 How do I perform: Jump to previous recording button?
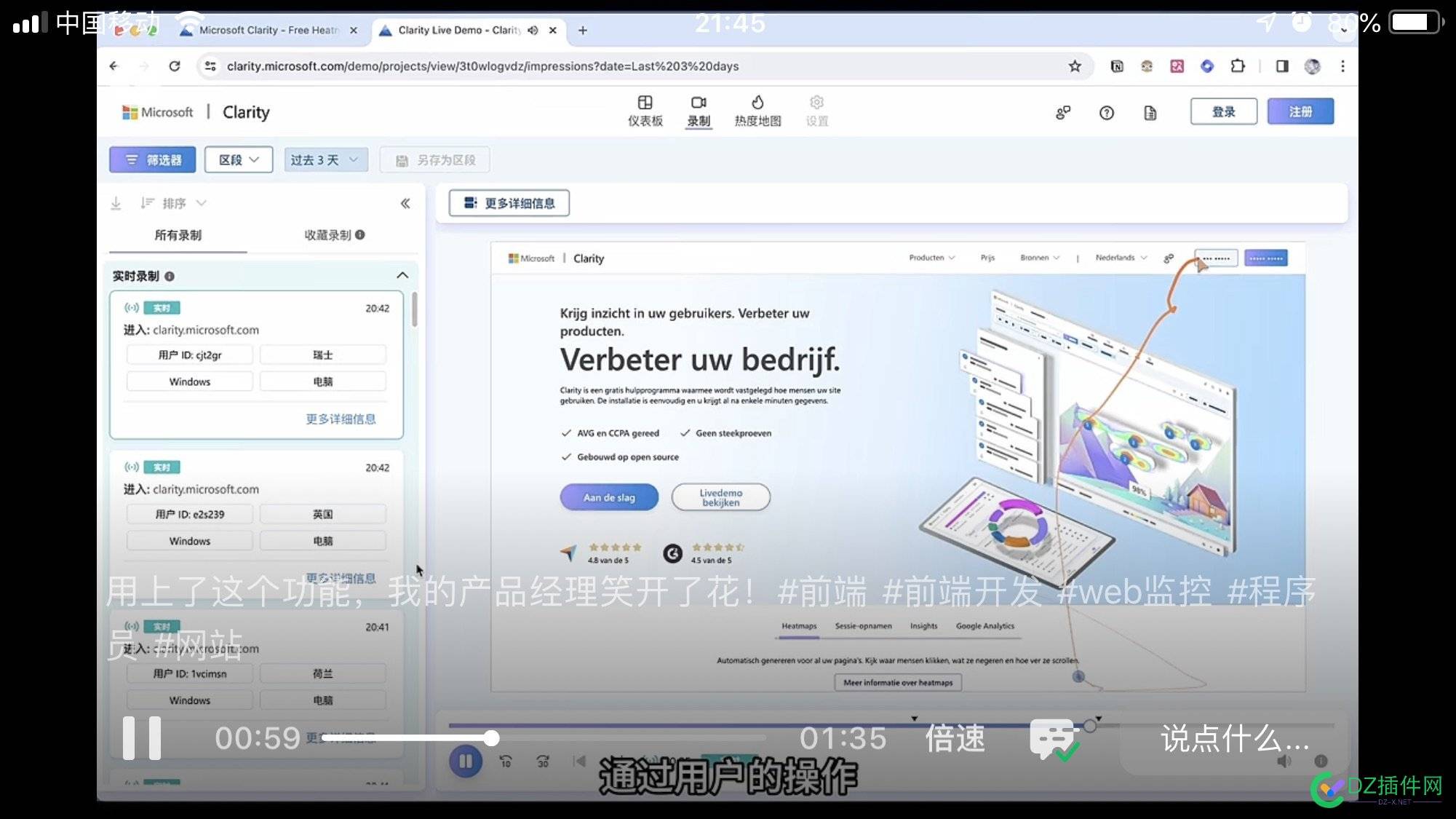coord(579,761)
